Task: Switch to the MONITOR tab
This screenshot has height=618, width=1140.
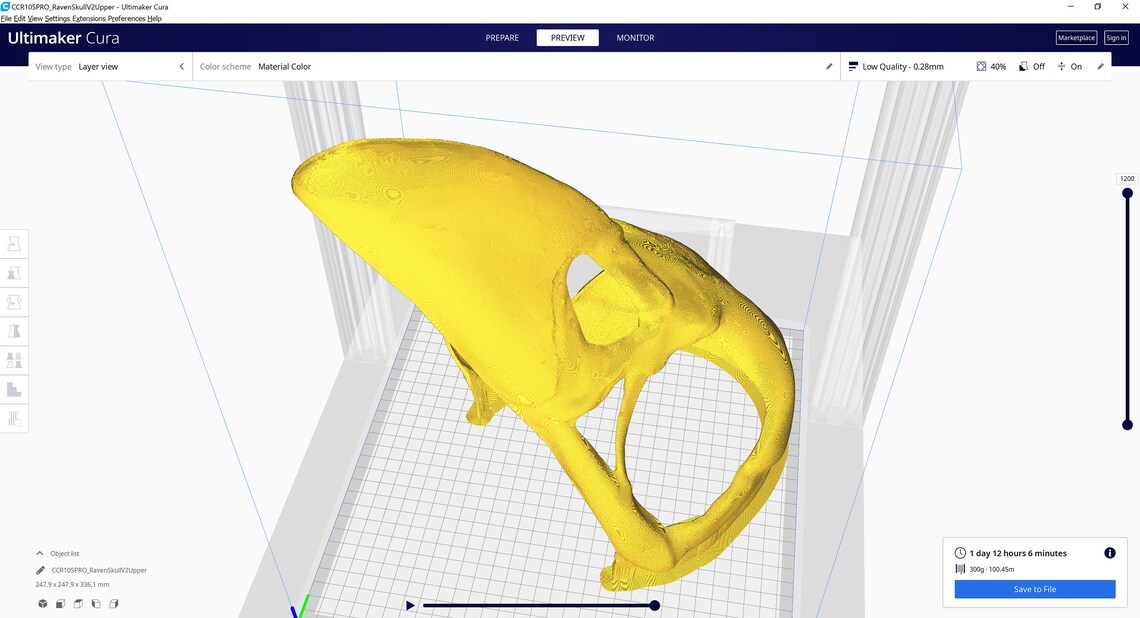Action: (x=635, y=37)
